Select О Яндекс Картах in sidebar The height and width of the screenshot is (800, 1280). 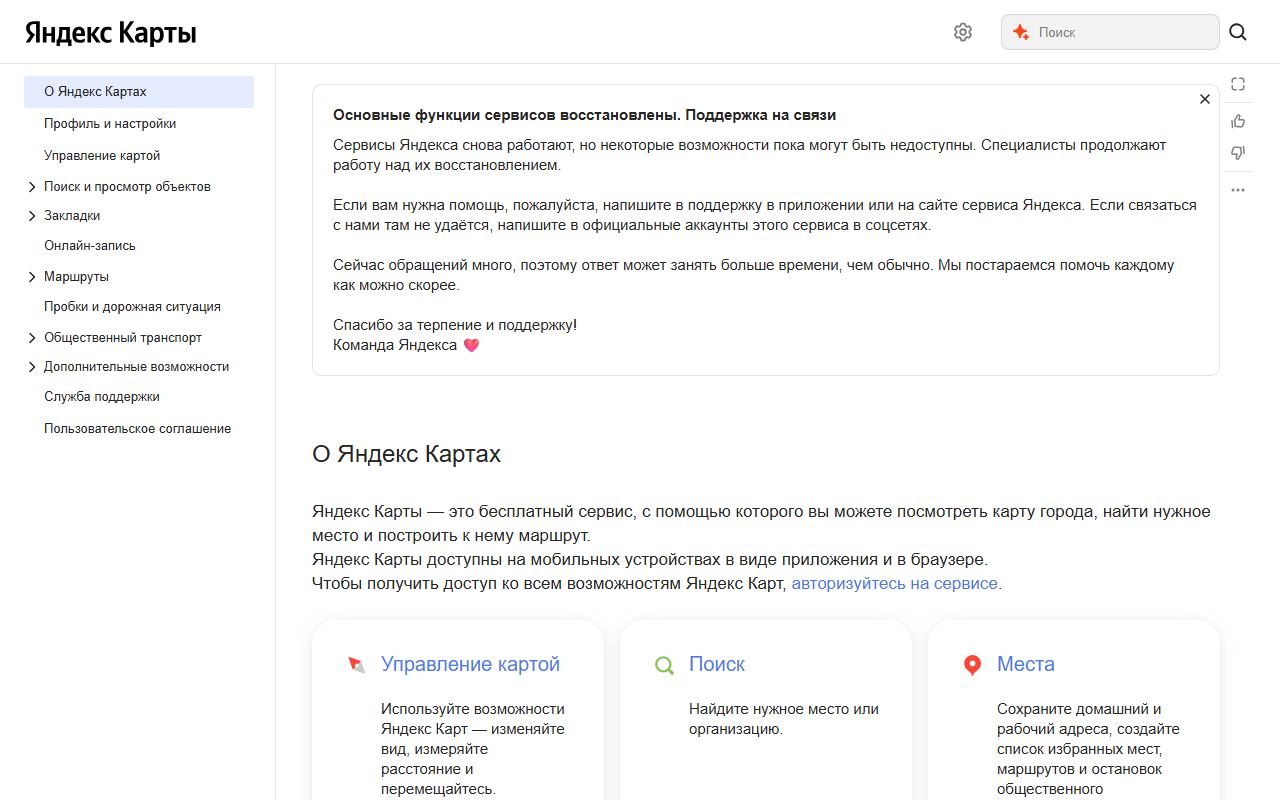pyautogui.click(x=139, y=92)
